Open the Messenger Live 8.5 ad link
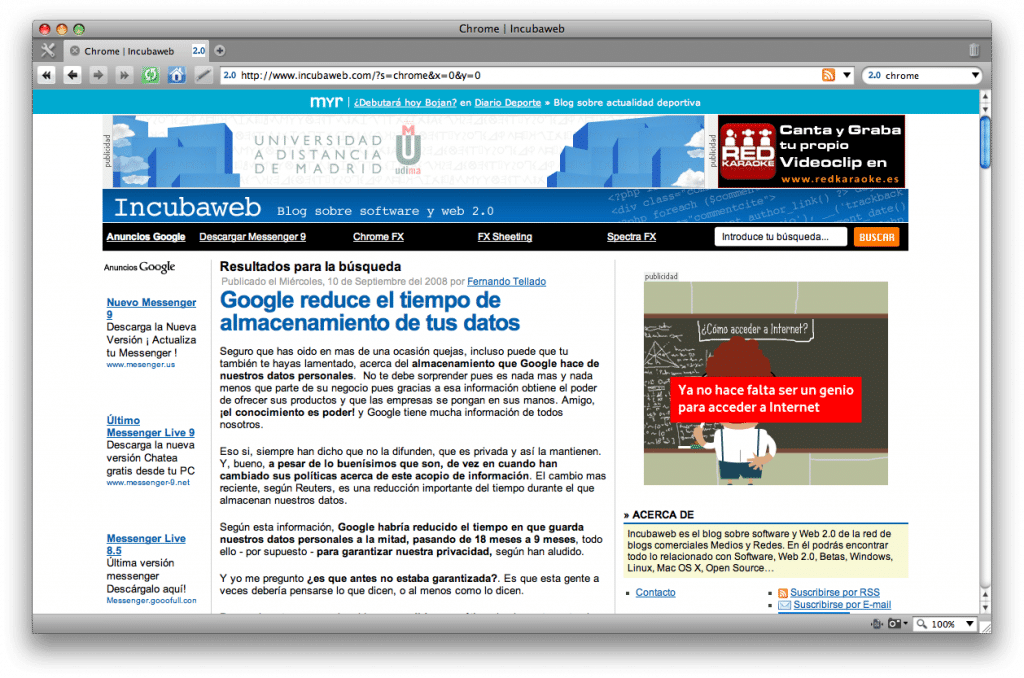The width and height of the screenshot is (1024, 678). click(146, 544)
